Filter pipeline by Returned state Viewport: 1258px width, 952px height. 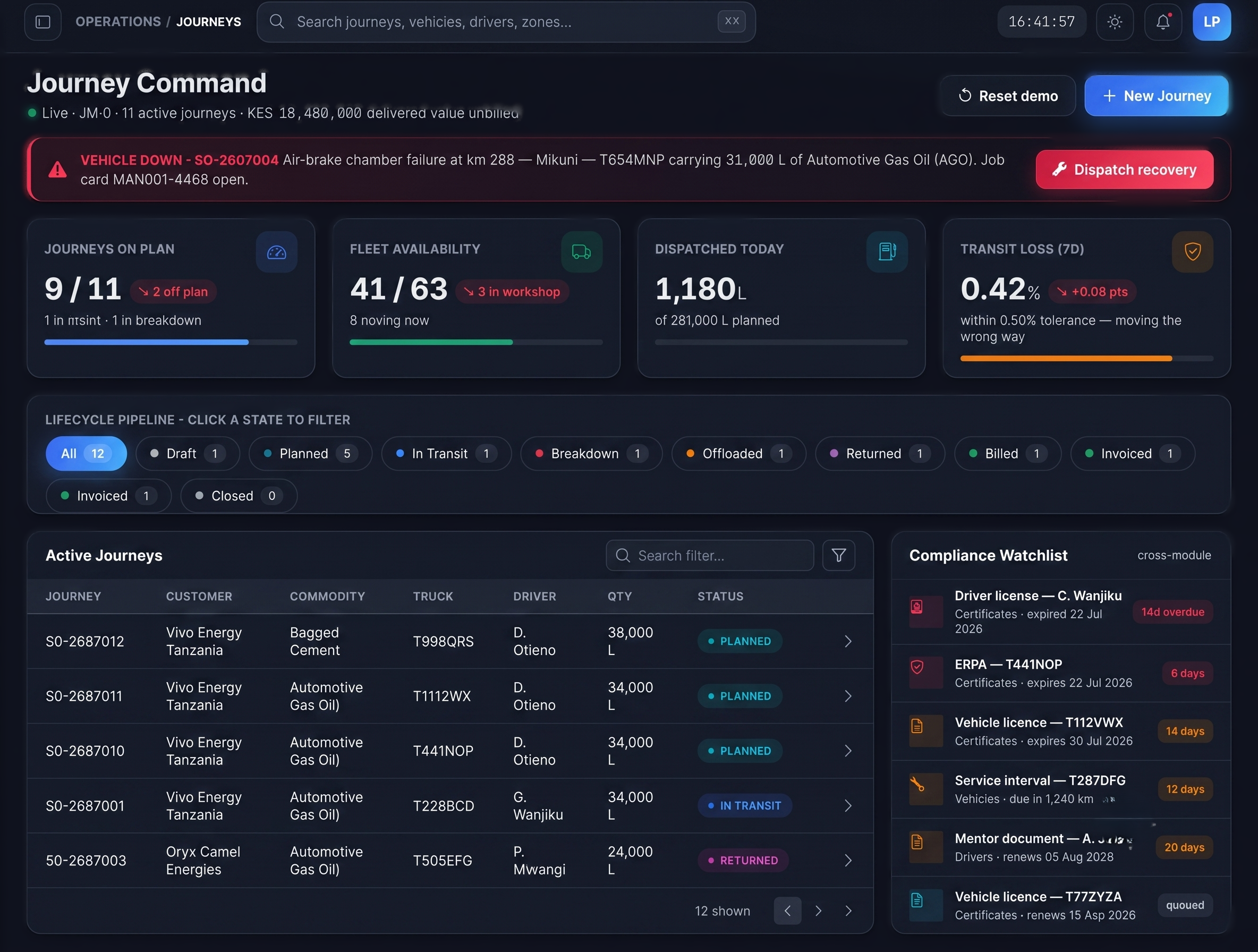click(x=880, y=453)
